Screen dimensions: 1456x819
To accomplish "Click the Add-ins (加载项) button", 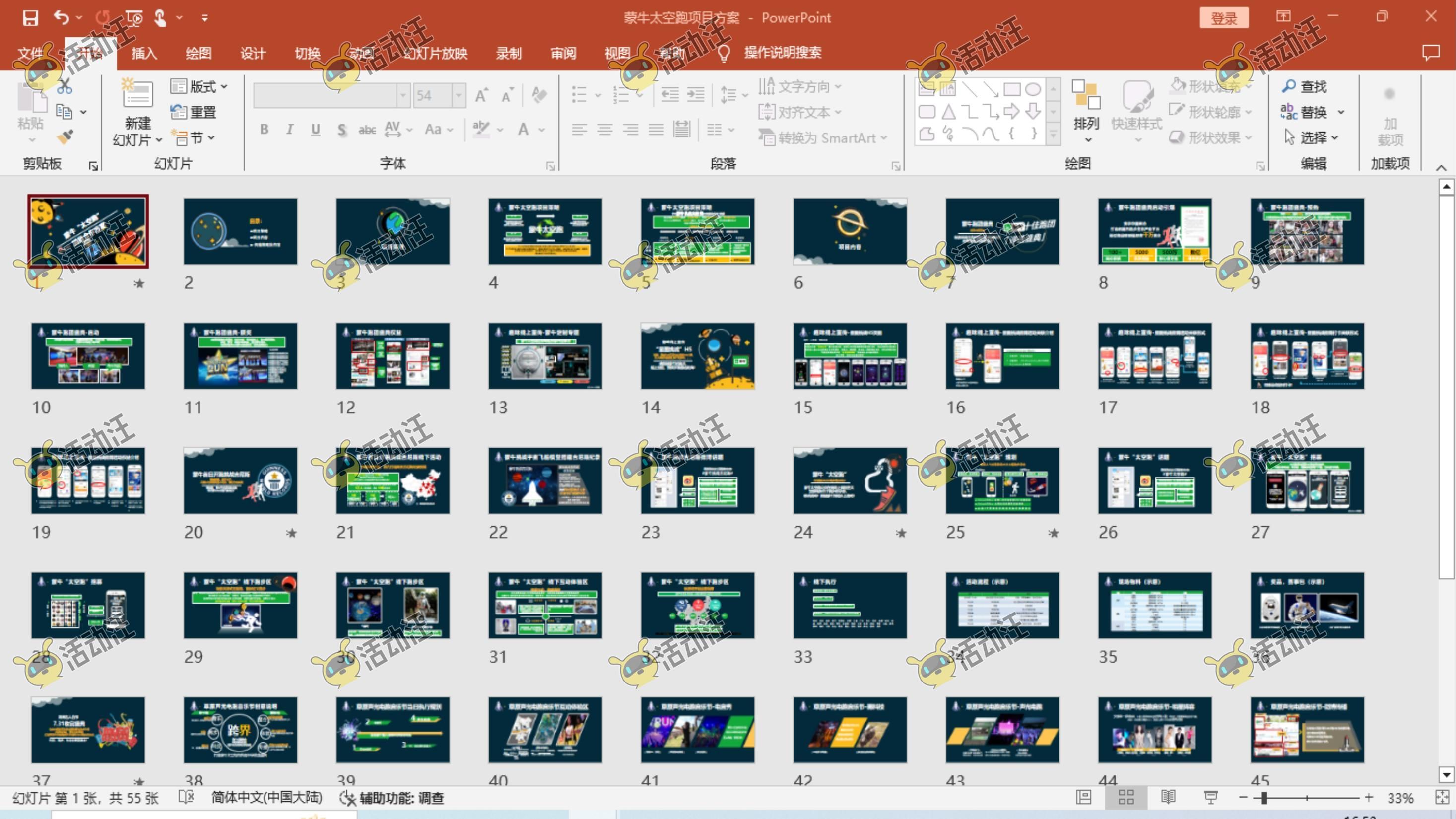I will [x=1390, y=117].
